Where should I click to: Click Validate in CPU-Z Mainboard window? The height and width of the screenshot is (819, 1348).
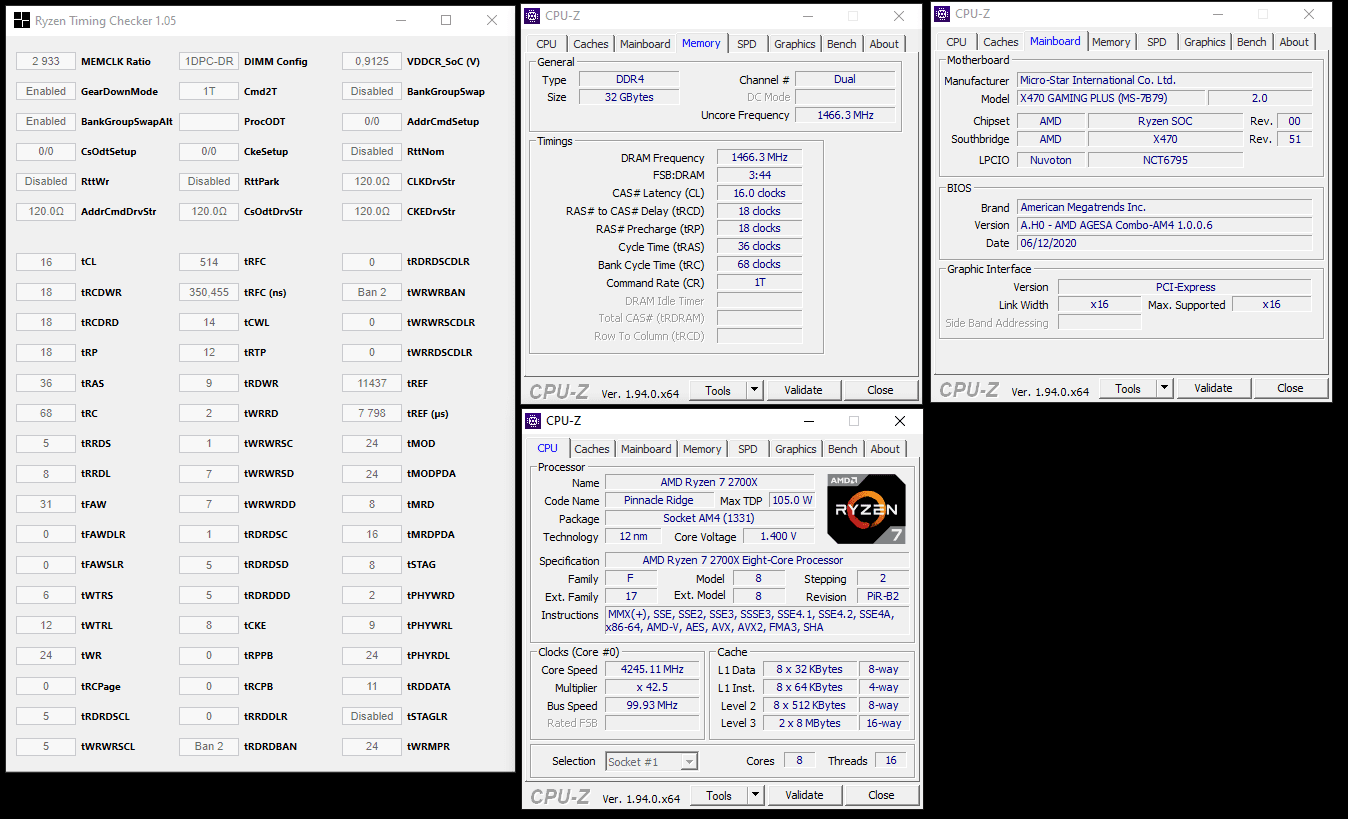click(1213, 388)
